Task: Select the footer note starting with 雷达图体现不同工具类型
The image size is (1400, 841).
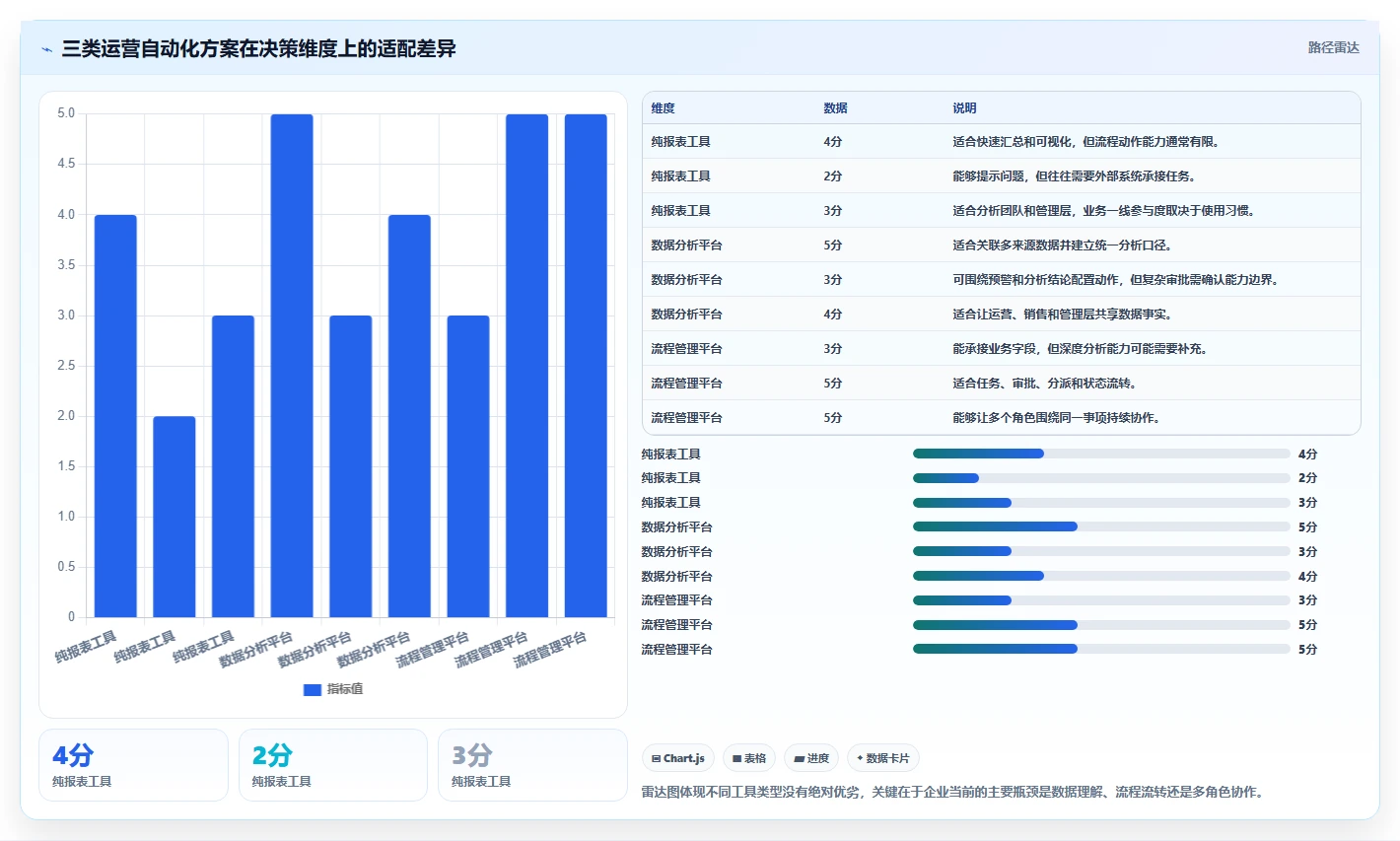Action: [952, 792]
